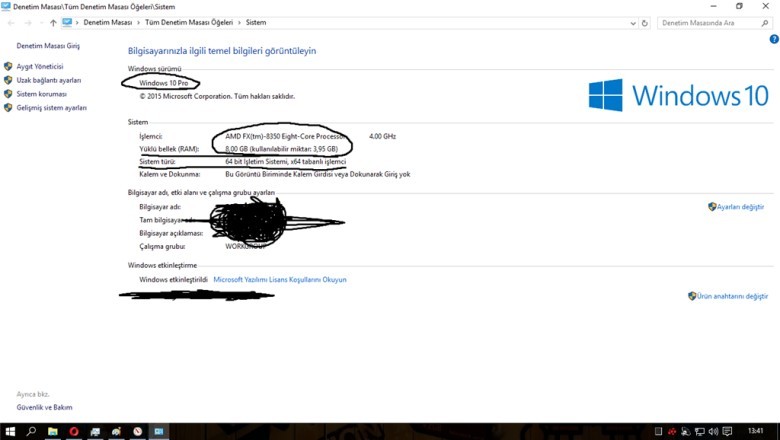Viewport: 780px width, 440px height.
Task: Click Ürün anahtarını değiştir link
Action: (x=732, y=296)
